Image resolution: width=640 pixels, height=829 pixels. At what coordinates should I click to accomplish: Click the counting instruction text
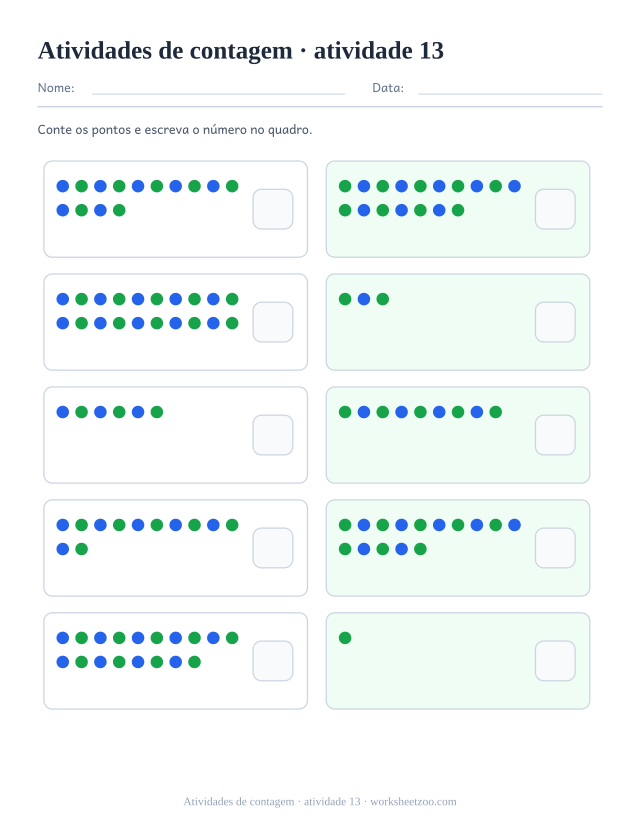175,130
